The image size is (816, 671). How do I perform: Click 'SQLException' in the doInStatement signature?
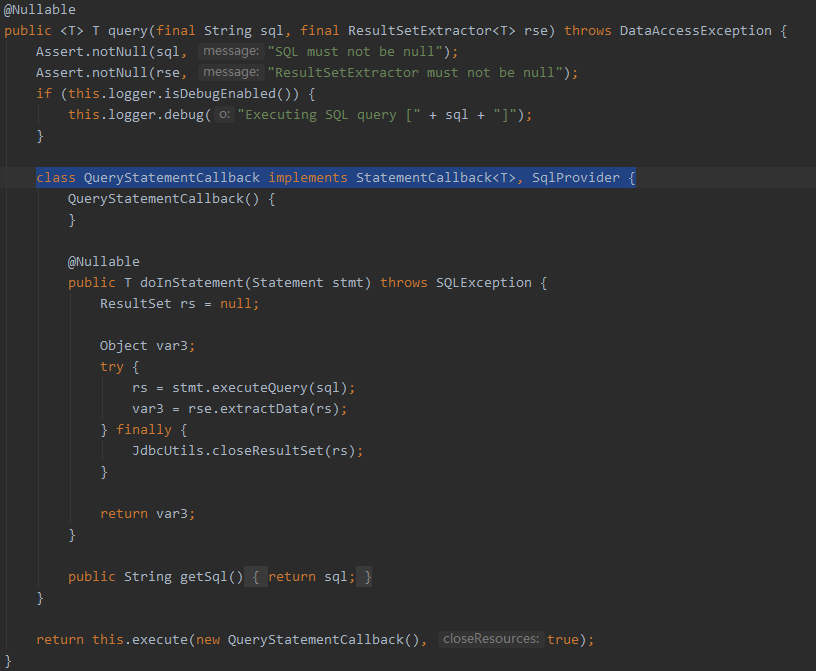pyautogui.click(x=483, y=283)
